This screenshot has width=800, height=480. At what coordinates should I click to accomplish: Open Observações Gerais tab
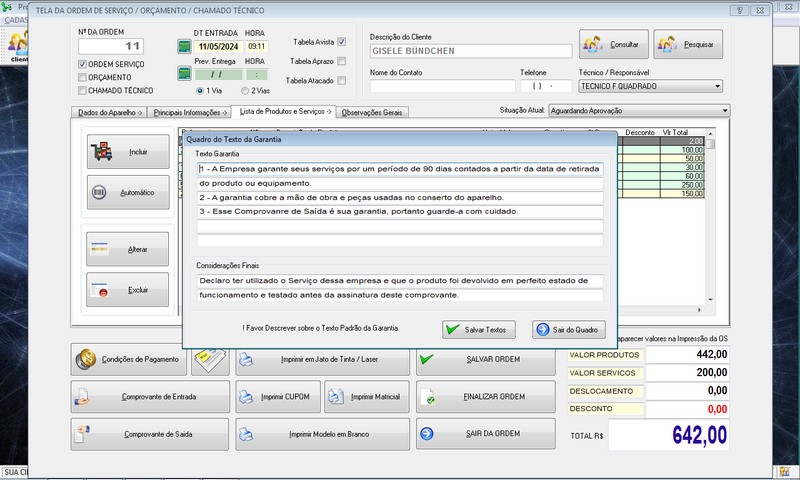(372, 112)
